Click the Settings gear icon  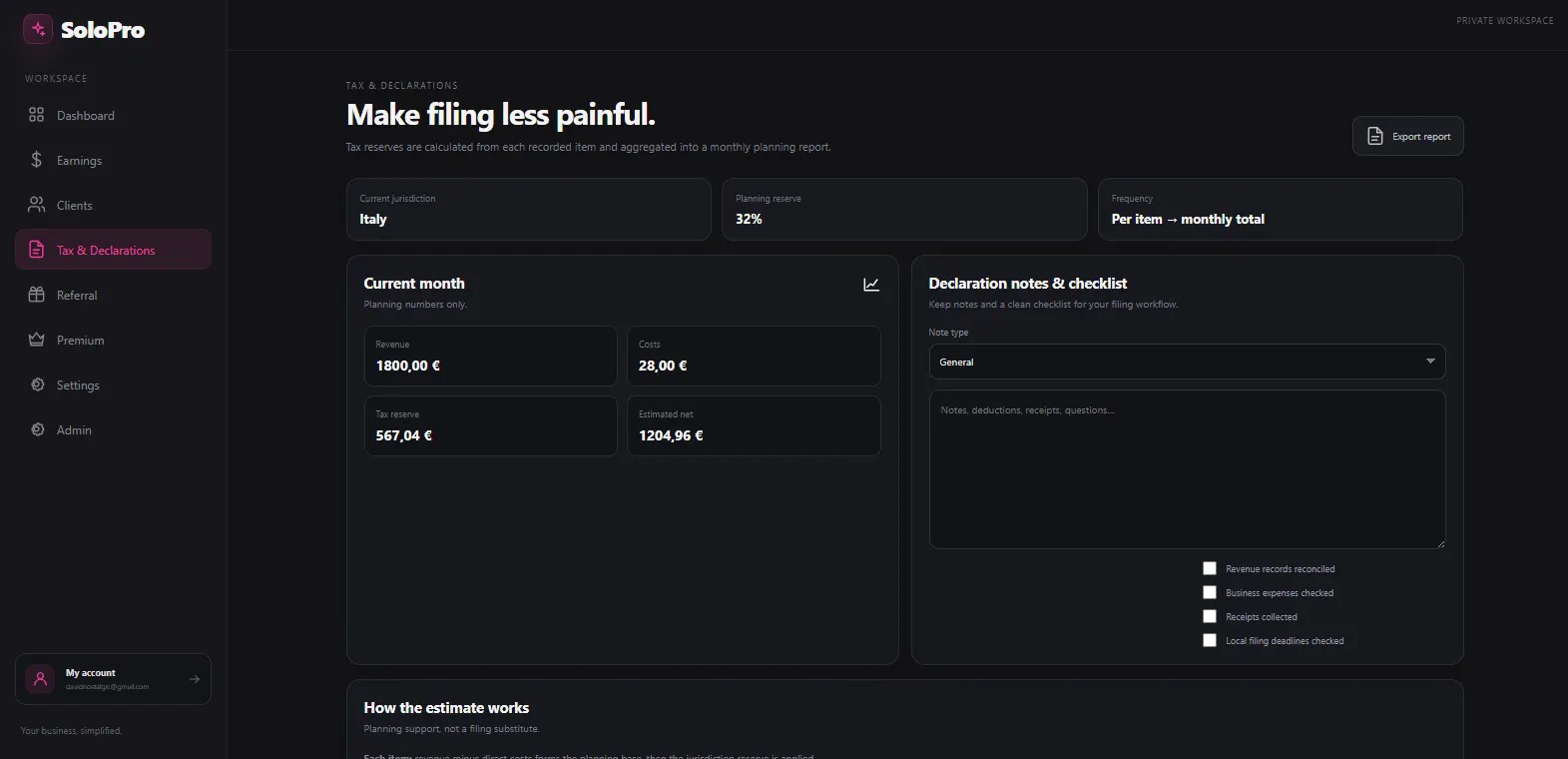tap(37, 384)
